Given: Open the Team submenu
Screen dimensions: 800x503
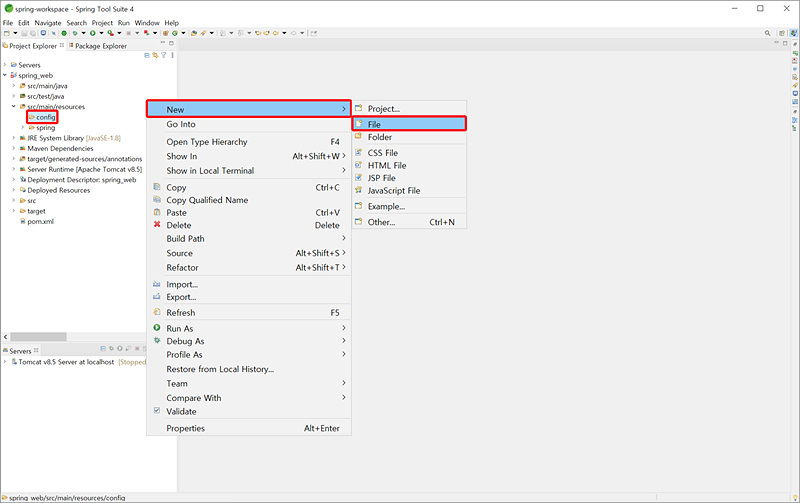Looking at the screenshot, I should [249, 384].
